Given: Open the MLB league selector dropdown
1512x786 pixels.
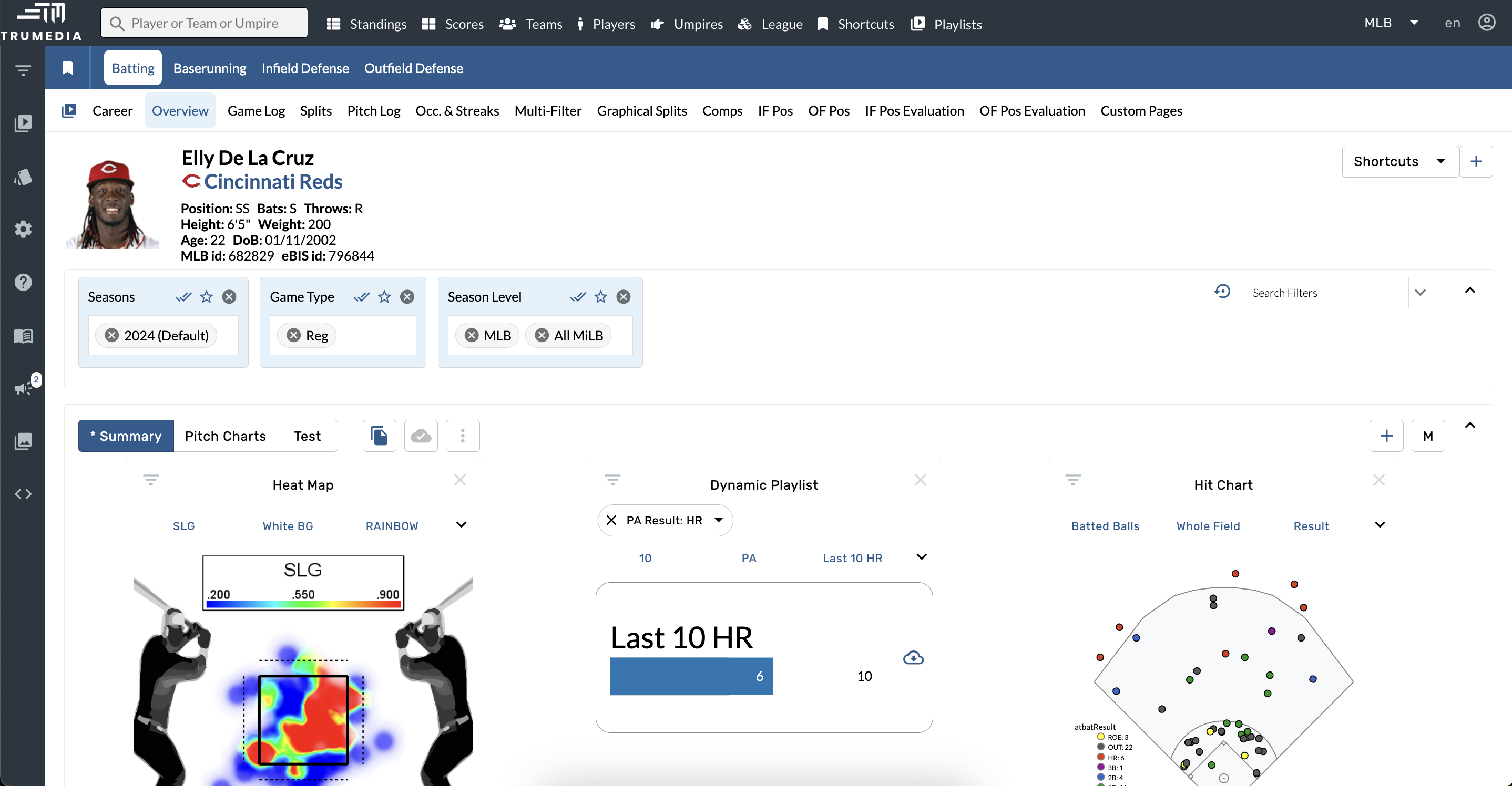Looking at the screenshot, I should tap(1391, 23).
